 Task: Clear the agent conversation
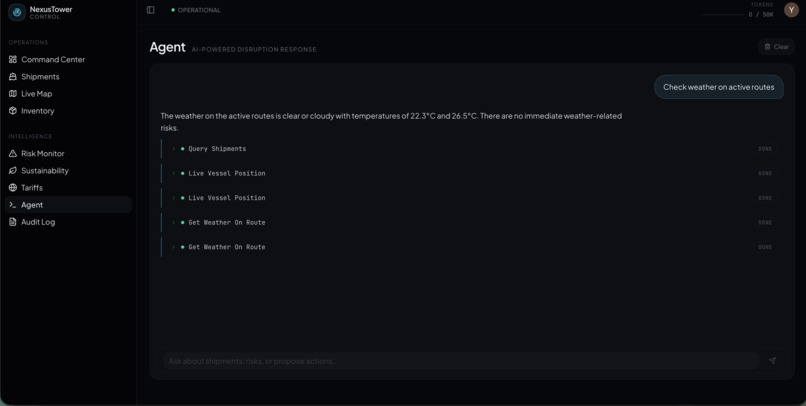point(776,47)
